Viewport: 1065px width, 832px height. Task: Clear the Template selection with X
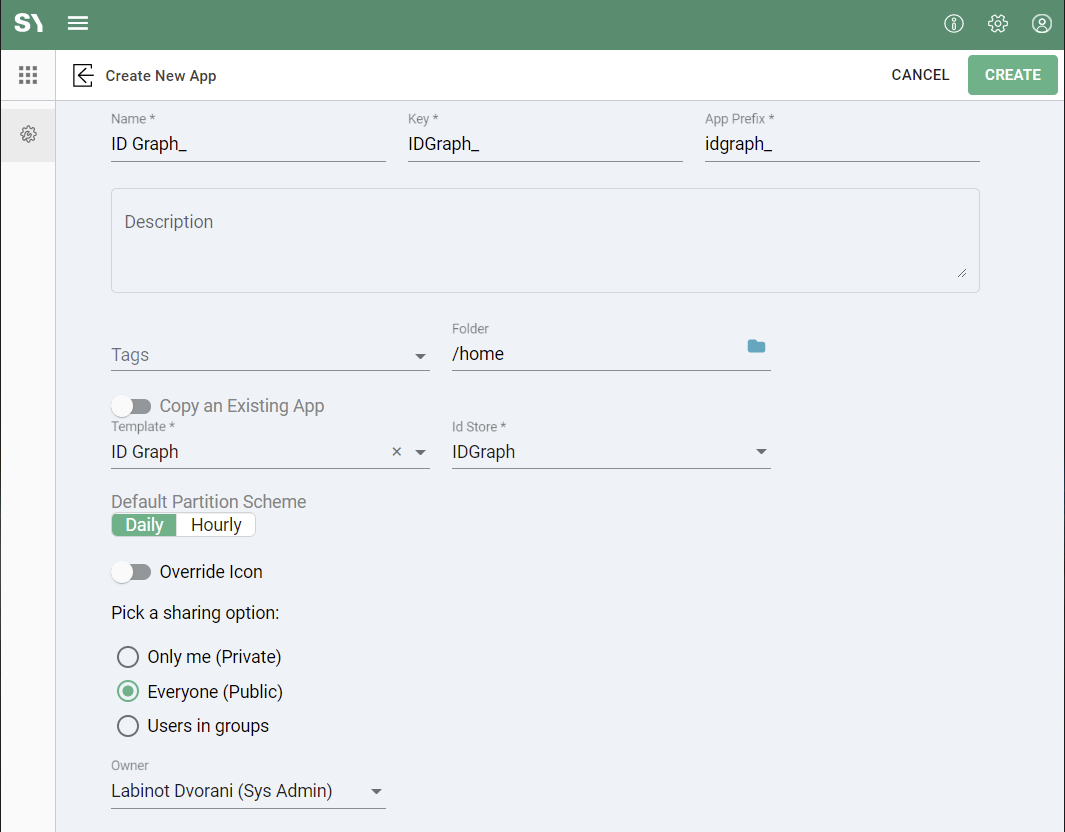(396, 452)
